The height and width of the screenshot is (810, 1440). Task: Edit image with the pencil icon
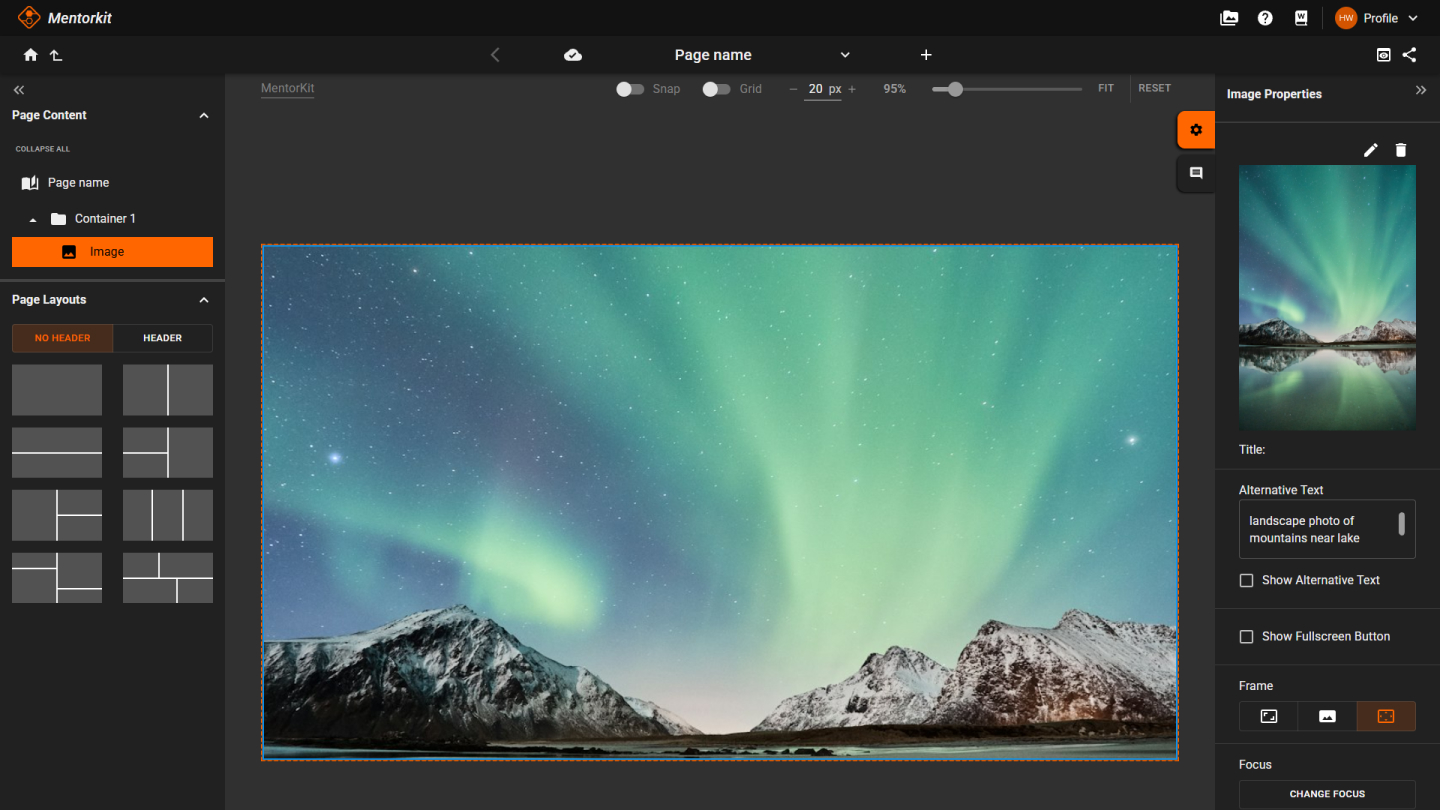click(x=1371, y=150)
